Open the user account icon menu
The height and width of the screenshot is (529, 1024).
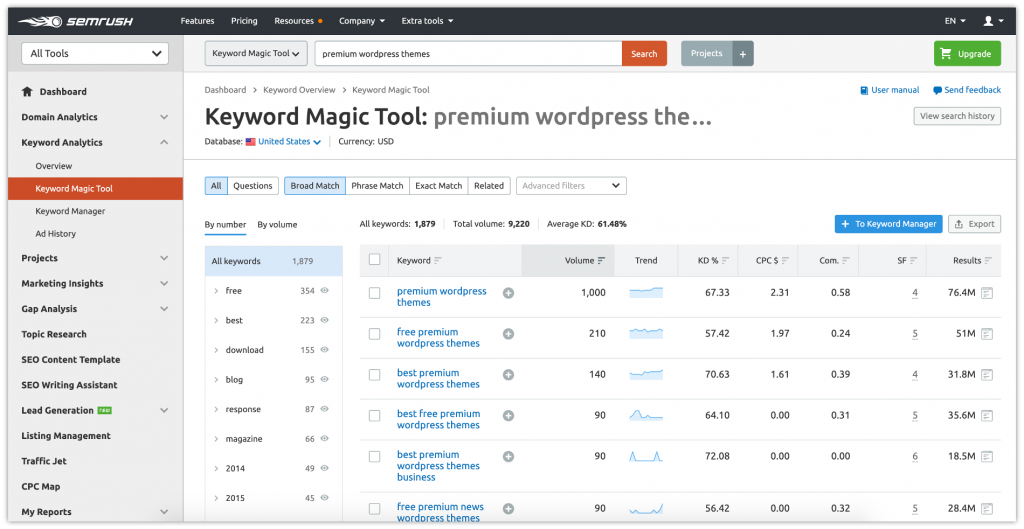(993, 21)
